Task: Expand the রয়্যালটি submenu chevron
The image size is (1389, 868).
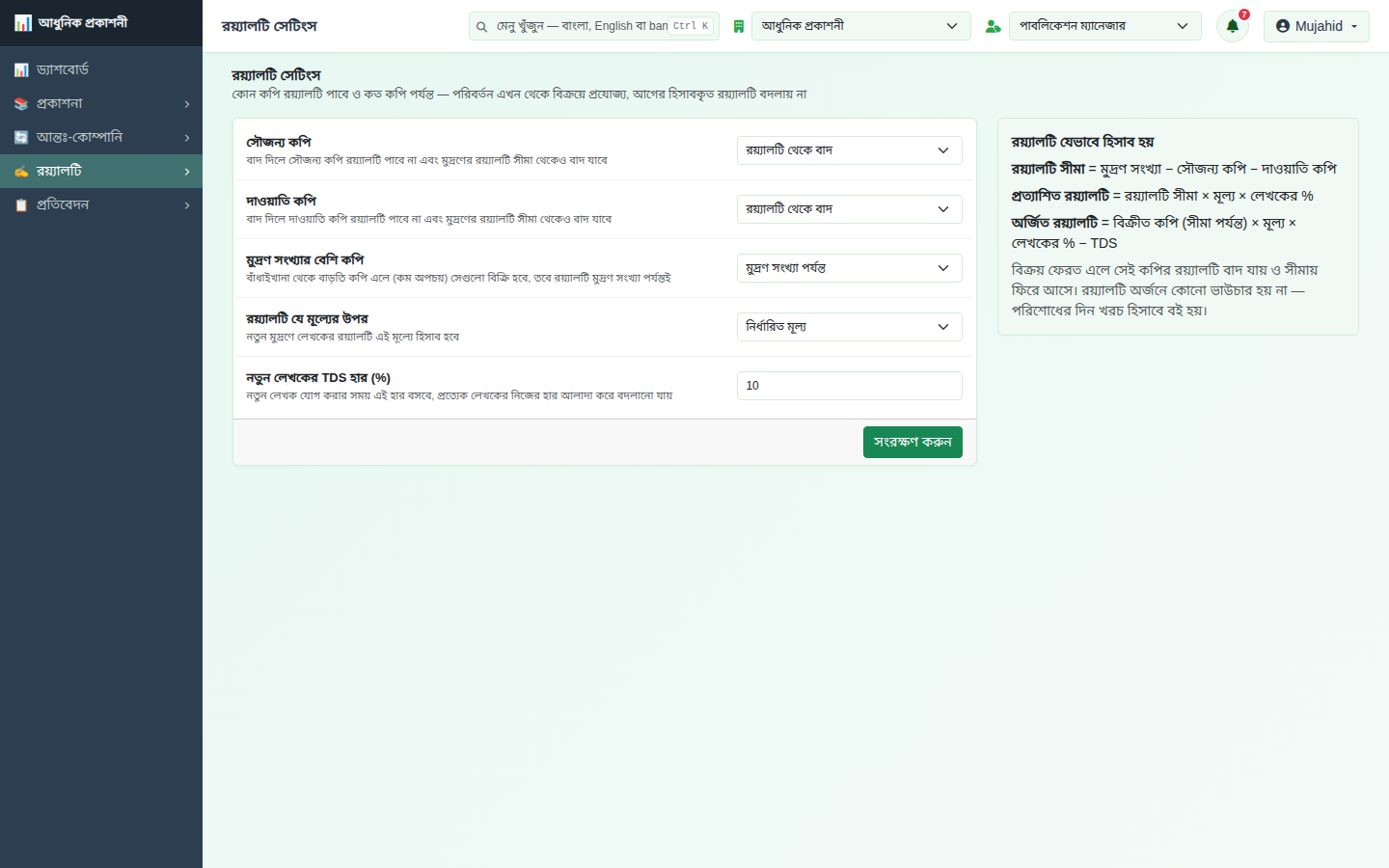Action: point(187,172)
